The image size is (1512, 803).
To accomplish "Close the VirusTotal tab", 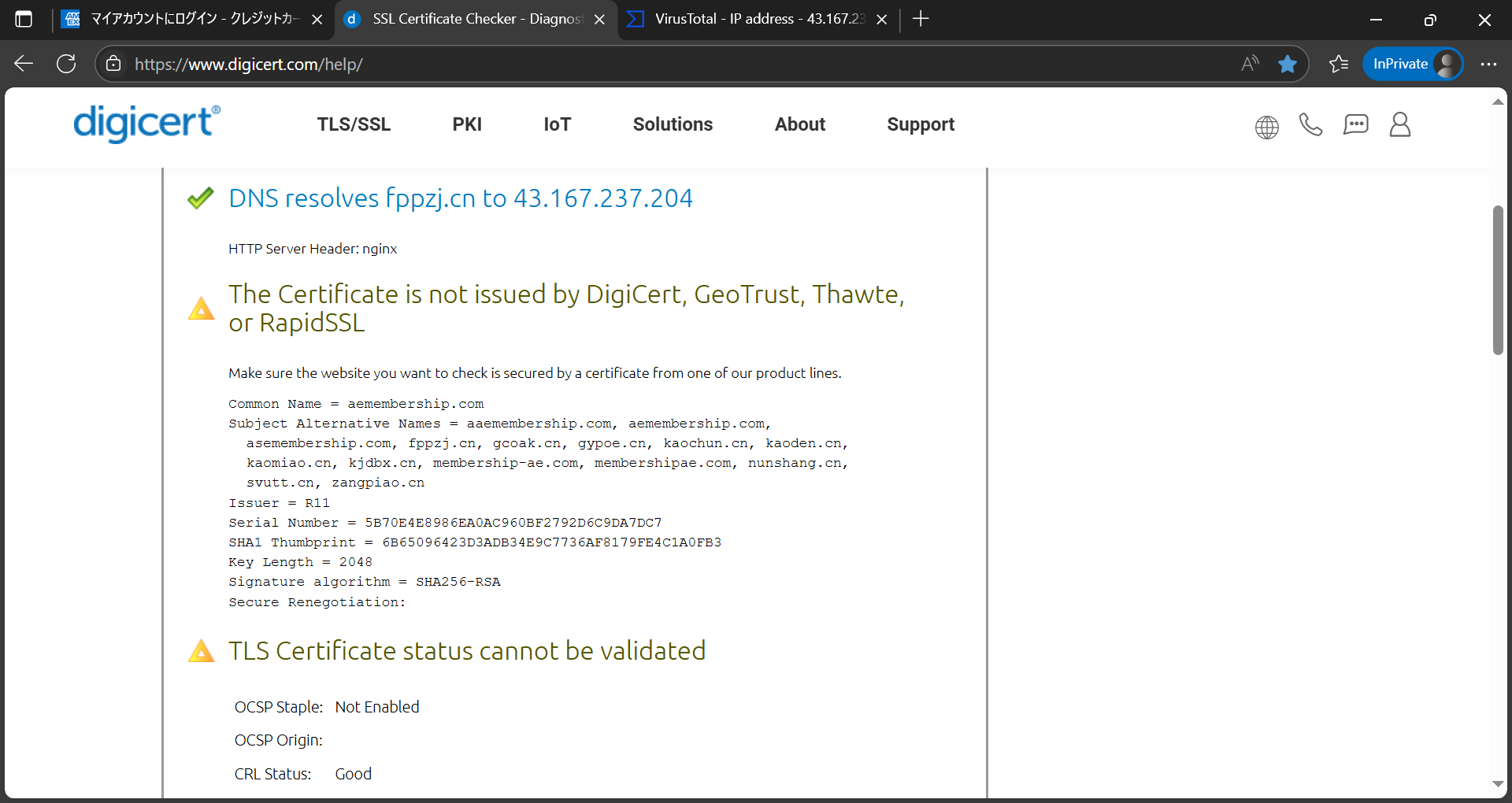I will (881, 19).
